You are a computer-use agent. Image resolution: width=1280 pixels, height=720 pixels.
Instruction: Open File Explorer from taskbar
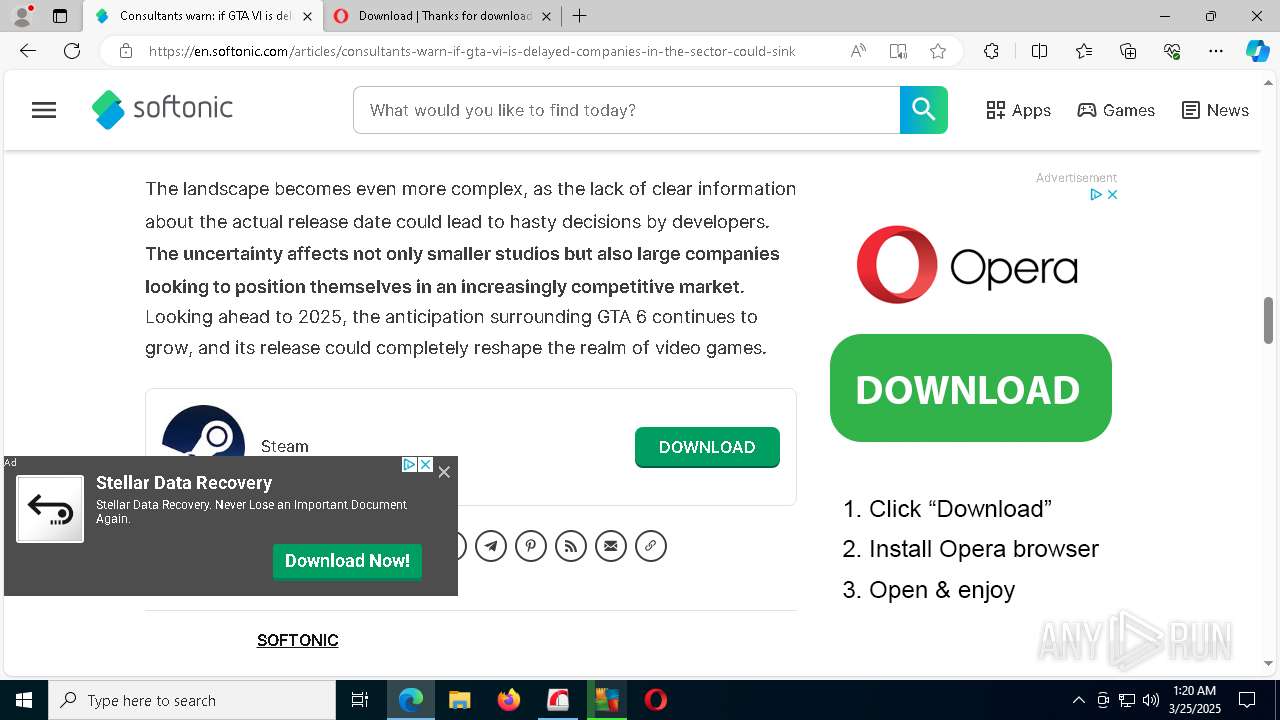[459, 700]
